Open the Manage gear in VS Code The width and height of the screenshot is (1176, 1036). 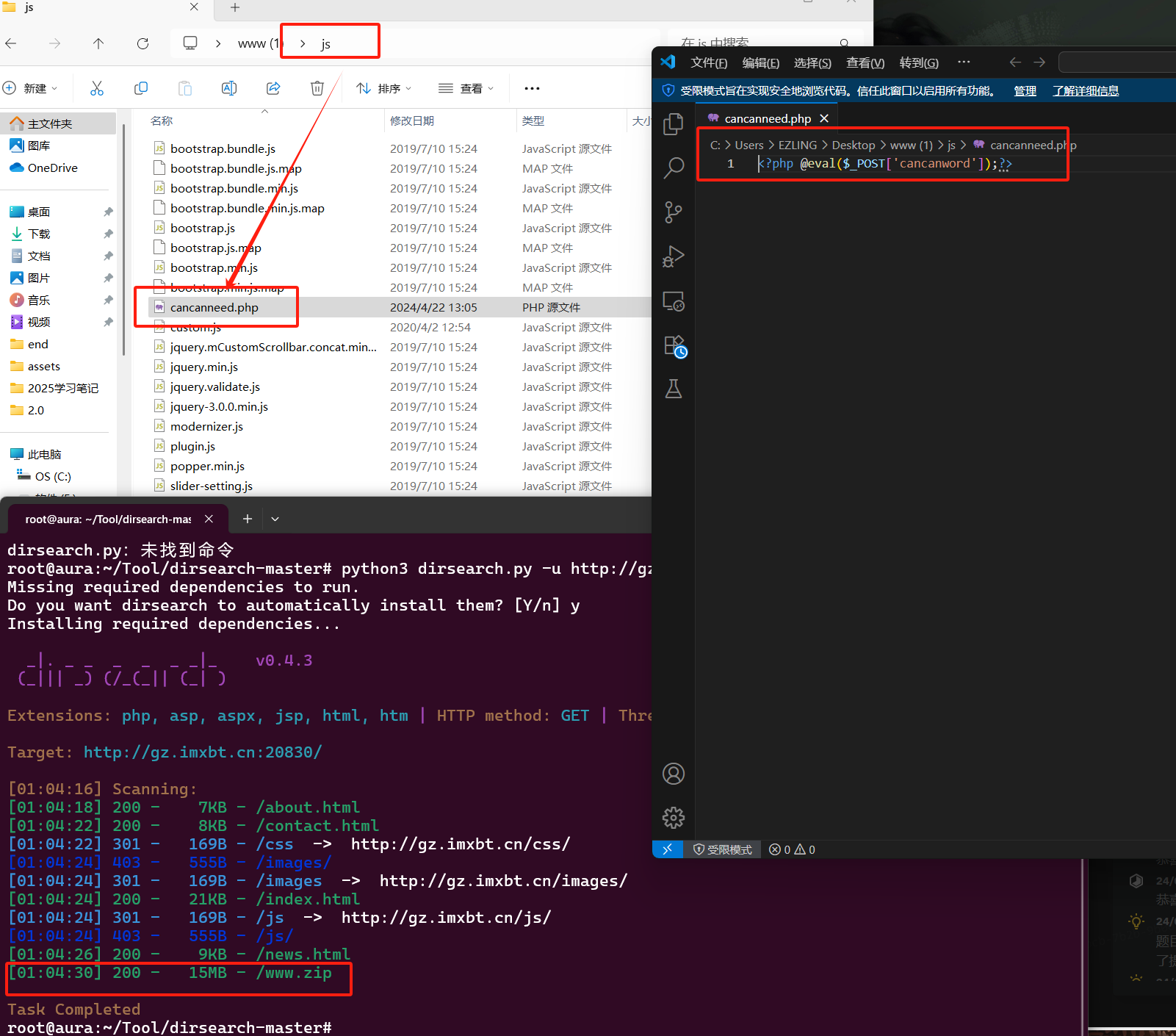(673, 817)
